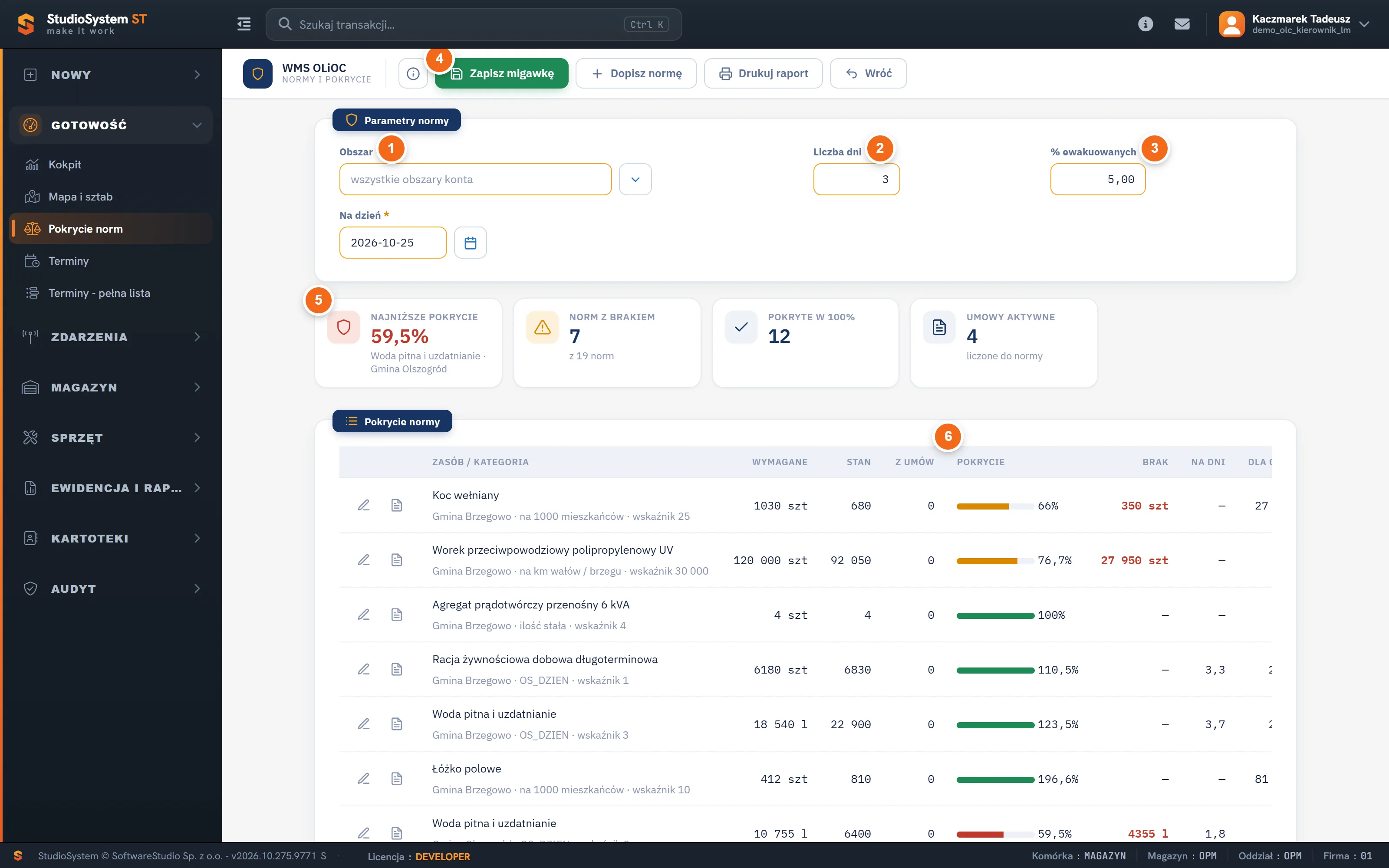This screenshot has height=868, width=1389.
Task: Click the circular info button beside WMS OLiOC
Action: click(x=413, y=73)
